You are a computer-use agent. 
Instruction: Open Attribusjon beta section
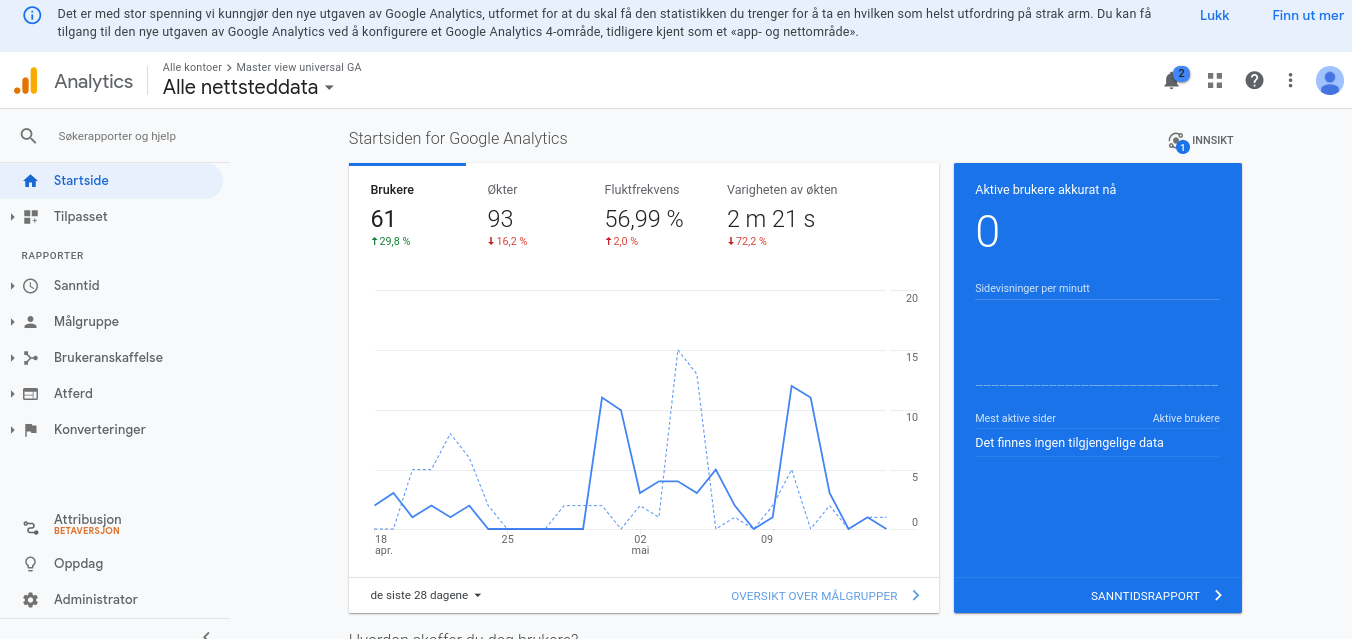click(x=87, y=525)
